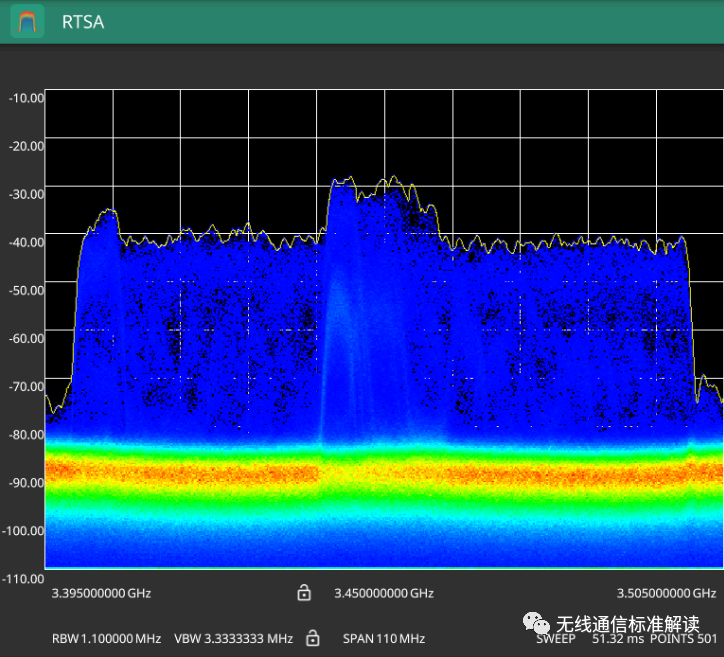Click the -80.00 amplitude axis label
The width and height of the screenshot is (724, 657).
26,434
